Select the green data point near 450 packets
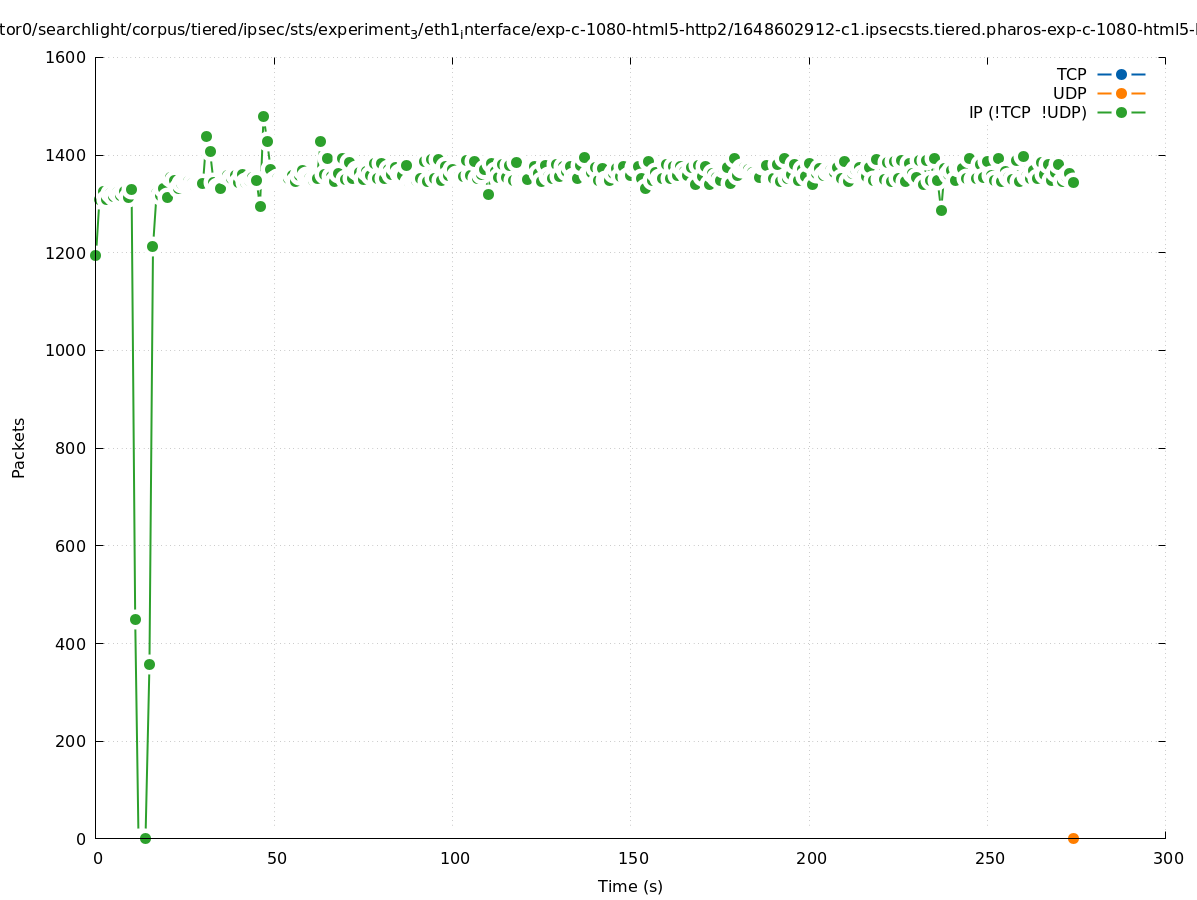 (135, 619)
